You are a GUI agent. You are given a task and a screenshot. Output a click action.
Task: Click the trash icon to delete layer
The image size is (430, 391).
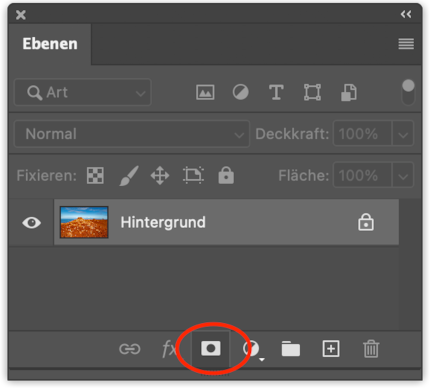pos(371,349)
